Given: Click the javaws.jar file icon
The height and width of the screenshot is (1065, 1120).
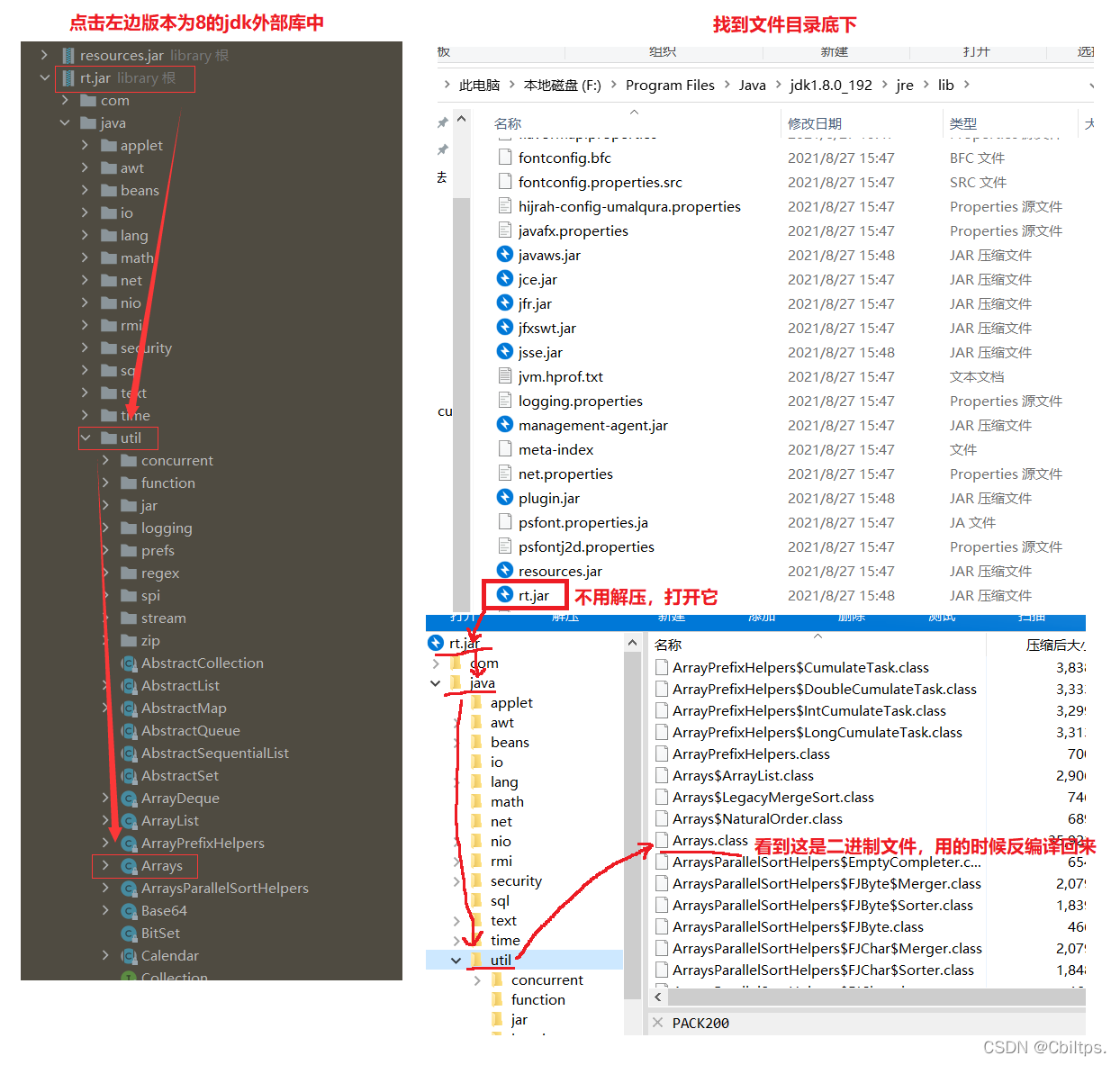Looking at the screenshot, I should coord(505,255).
